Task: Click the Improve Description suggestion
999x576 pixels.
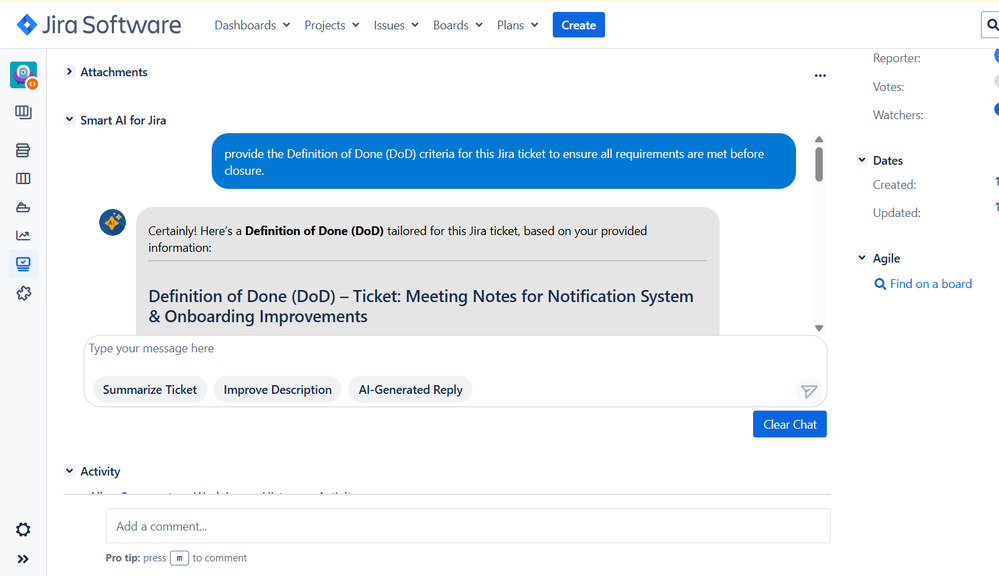Action: (x=277, y=389)
